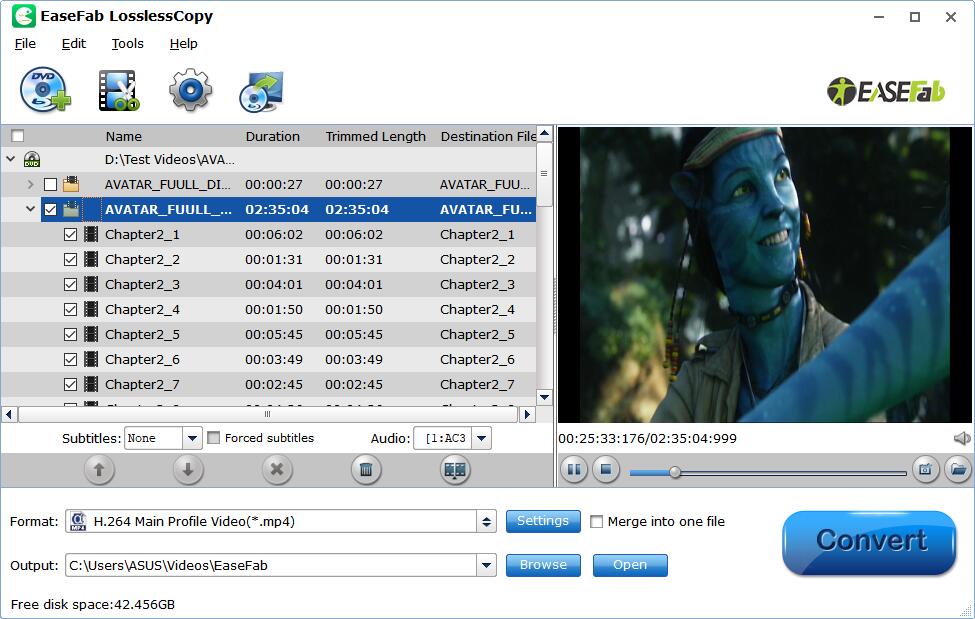
Task: Move selected item up arrow button
Action: pos(99,470)
